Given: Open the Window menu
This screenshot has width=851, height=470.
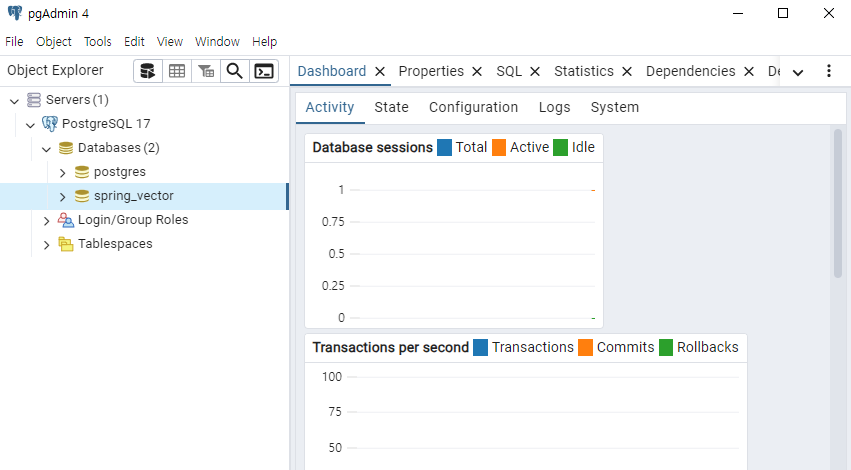Looking at the screenshot, I should click(x=217, y=42).
